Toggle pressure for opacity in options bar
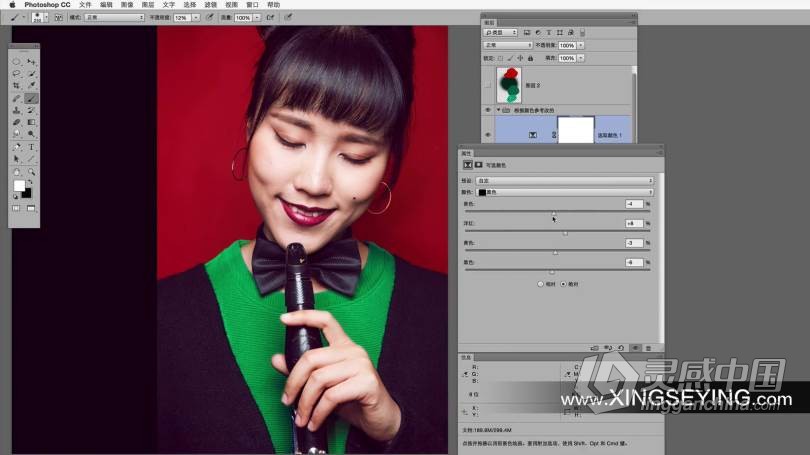 pos(210,18)
